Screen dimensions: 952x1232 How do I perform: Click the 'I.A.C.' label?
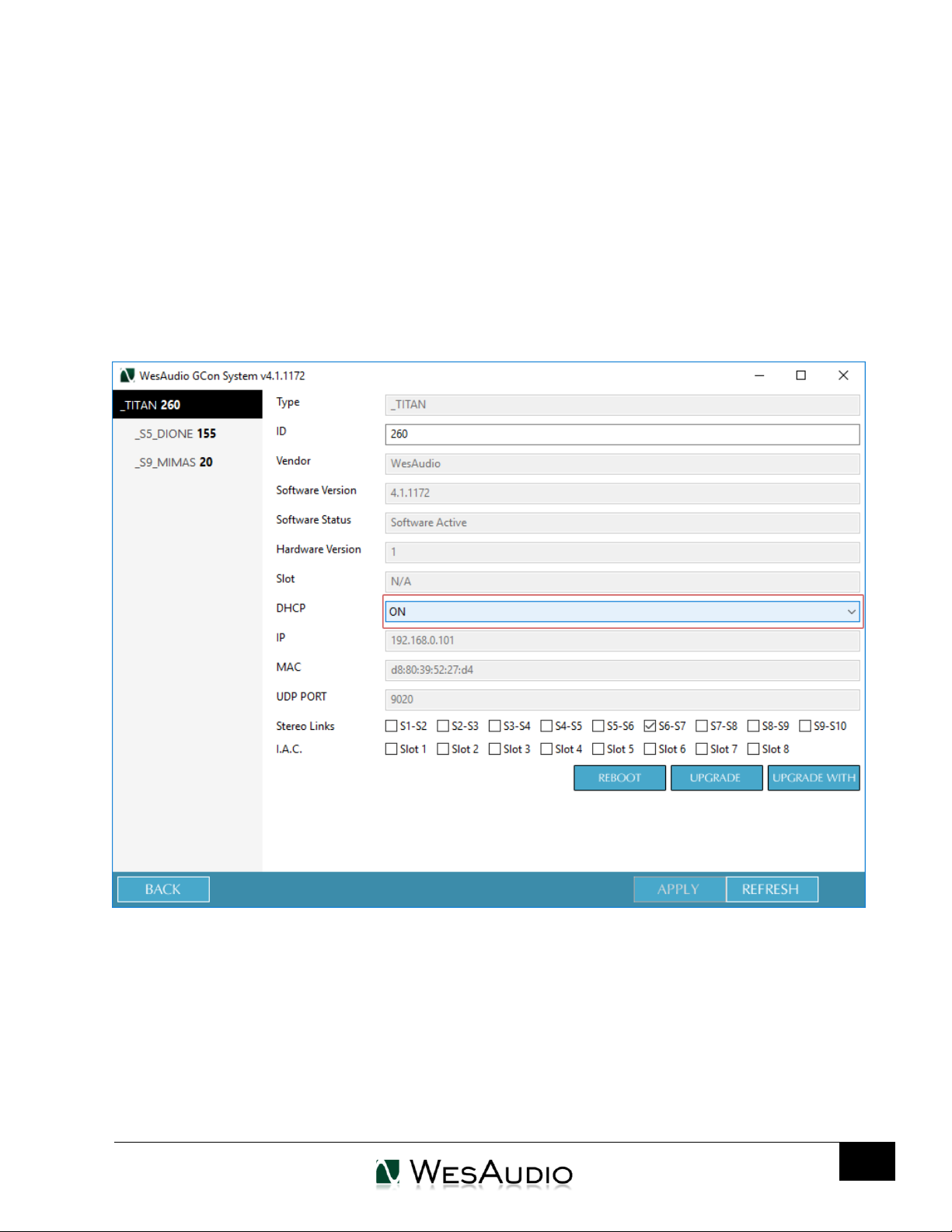tap(289, 749)
